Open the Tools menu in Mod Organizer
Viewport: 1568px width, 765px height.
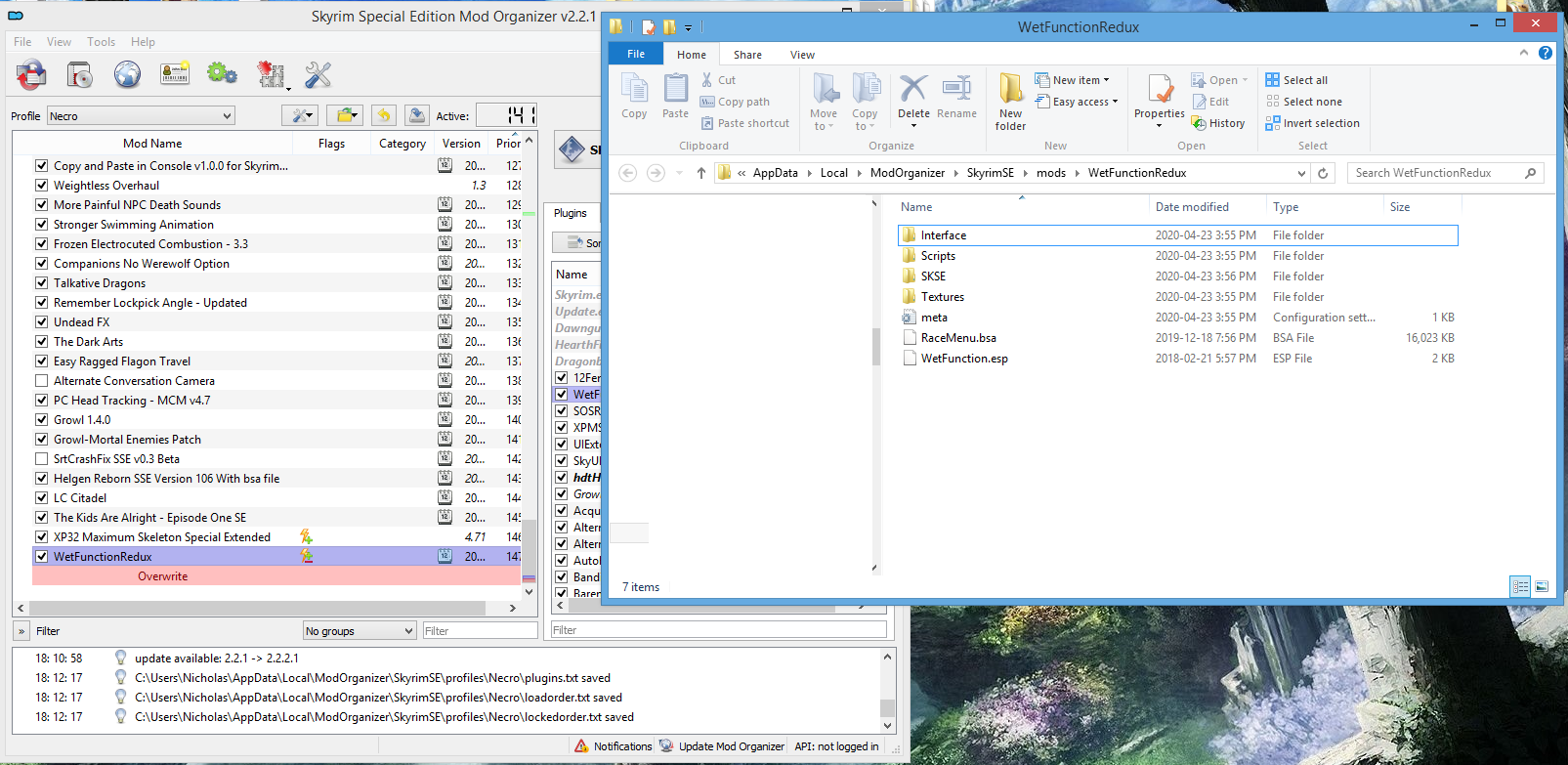pyautogui.click(x=101, y=42)
